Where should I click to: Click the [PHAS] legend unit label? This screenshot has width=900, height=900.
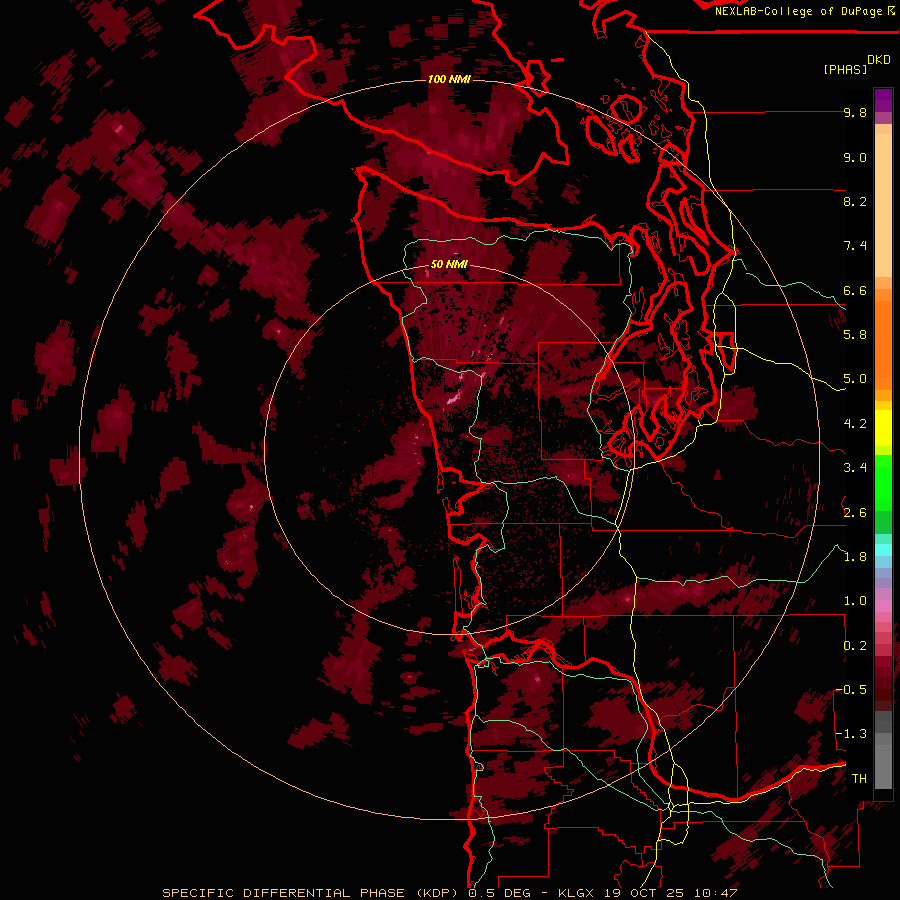click(845, 69)
